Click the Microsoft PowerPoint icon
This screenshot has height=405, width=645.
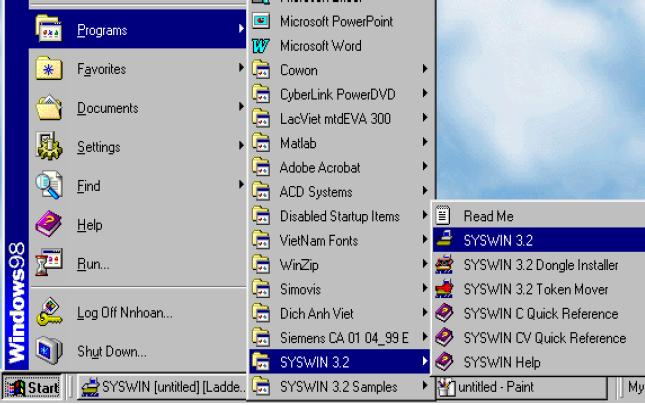261,21
